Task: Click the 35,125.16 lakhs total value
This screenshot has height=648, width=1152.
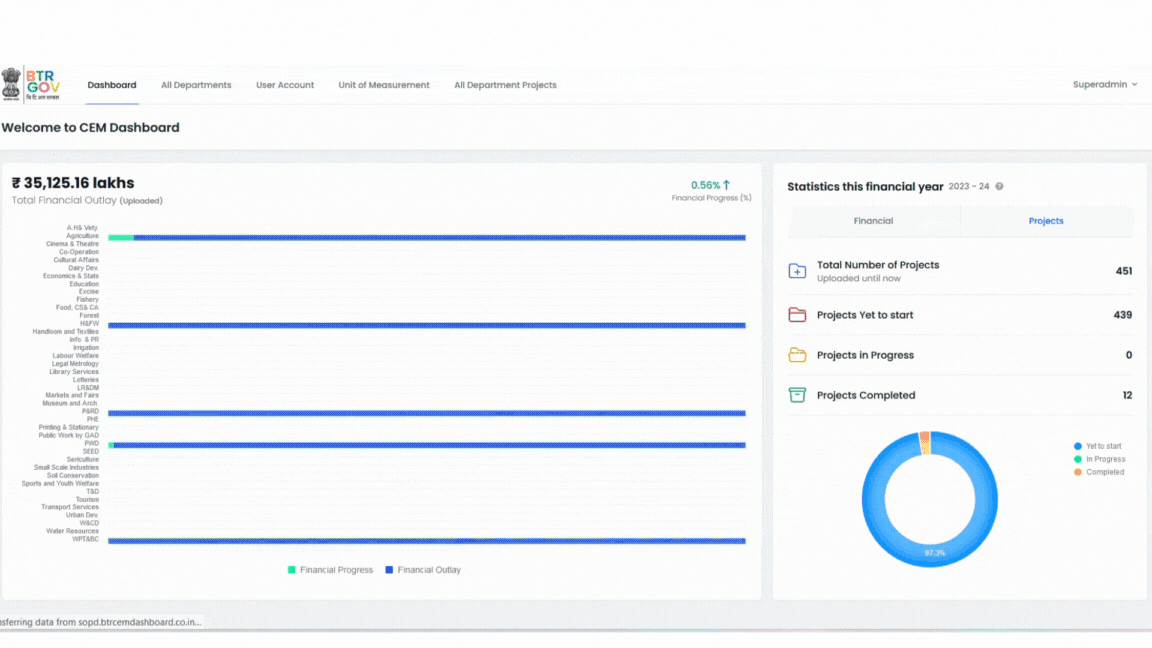Action: [x=73, y=183]
